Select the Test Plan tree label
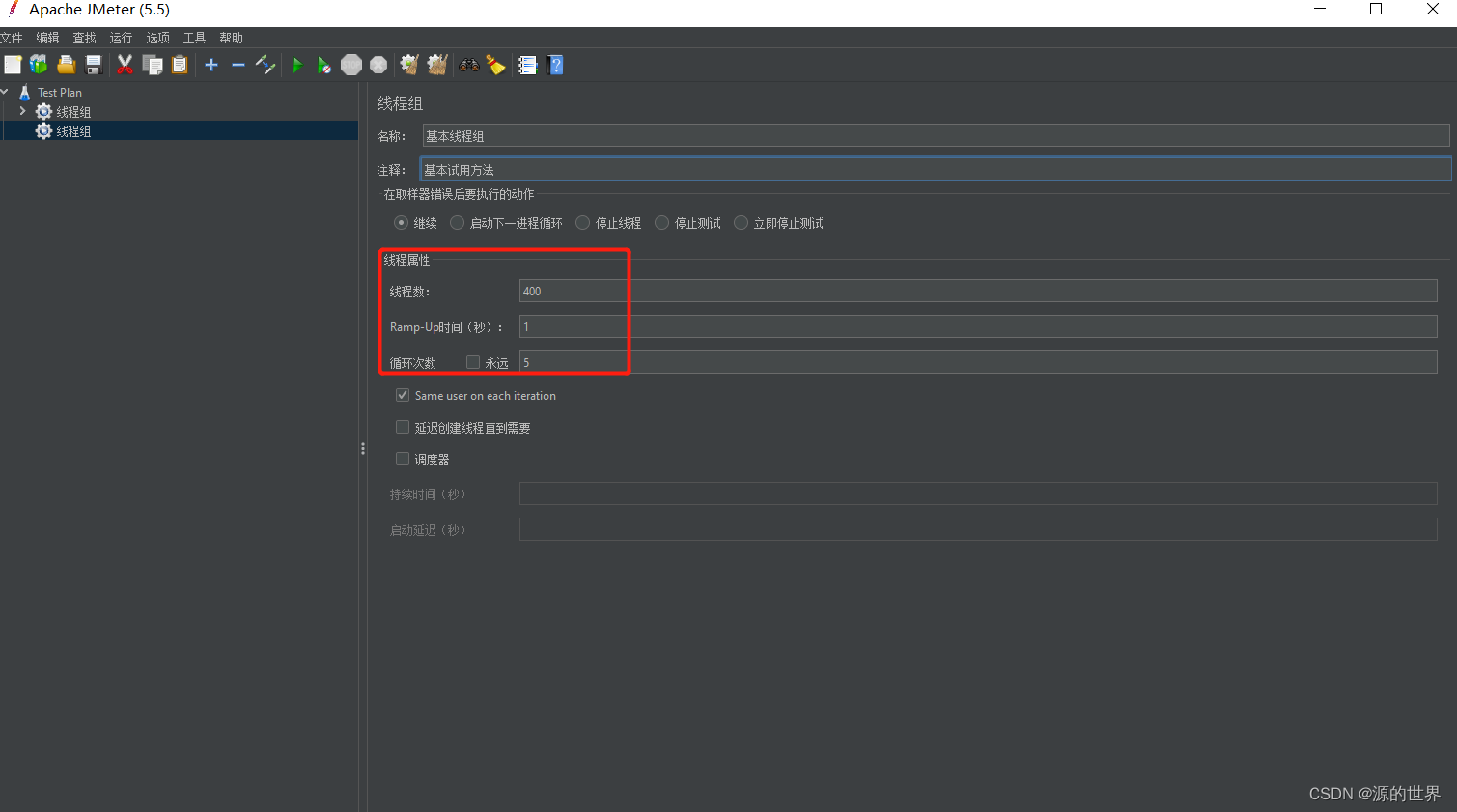The width and height of the screenshot is (1457, 812). [x=60, y=93]
